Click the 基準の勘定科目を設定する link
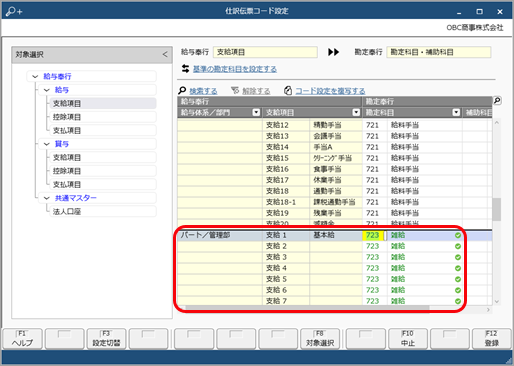Viewport: 514px width, 366px height. [235, 69]
